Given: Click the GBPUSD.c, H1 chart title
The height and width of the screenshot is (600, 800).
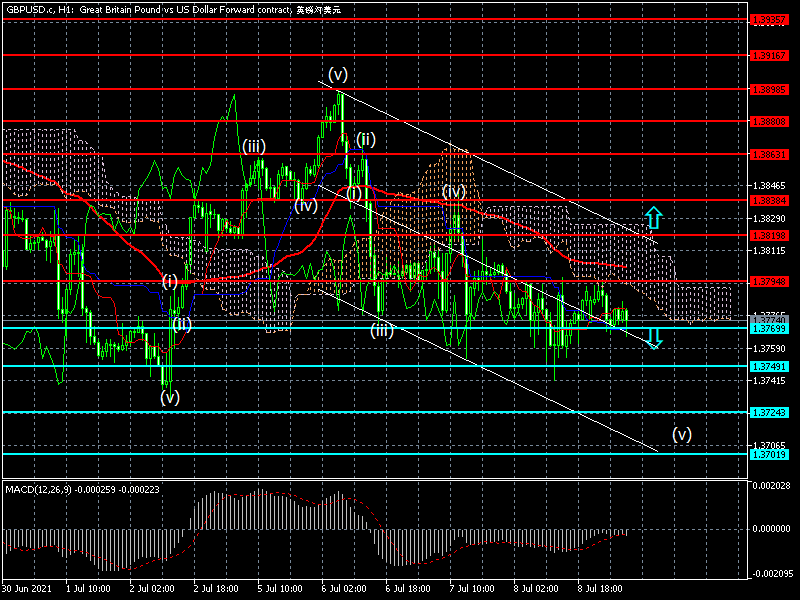Looking at the screenshot, I should click(x=36, y=8).
